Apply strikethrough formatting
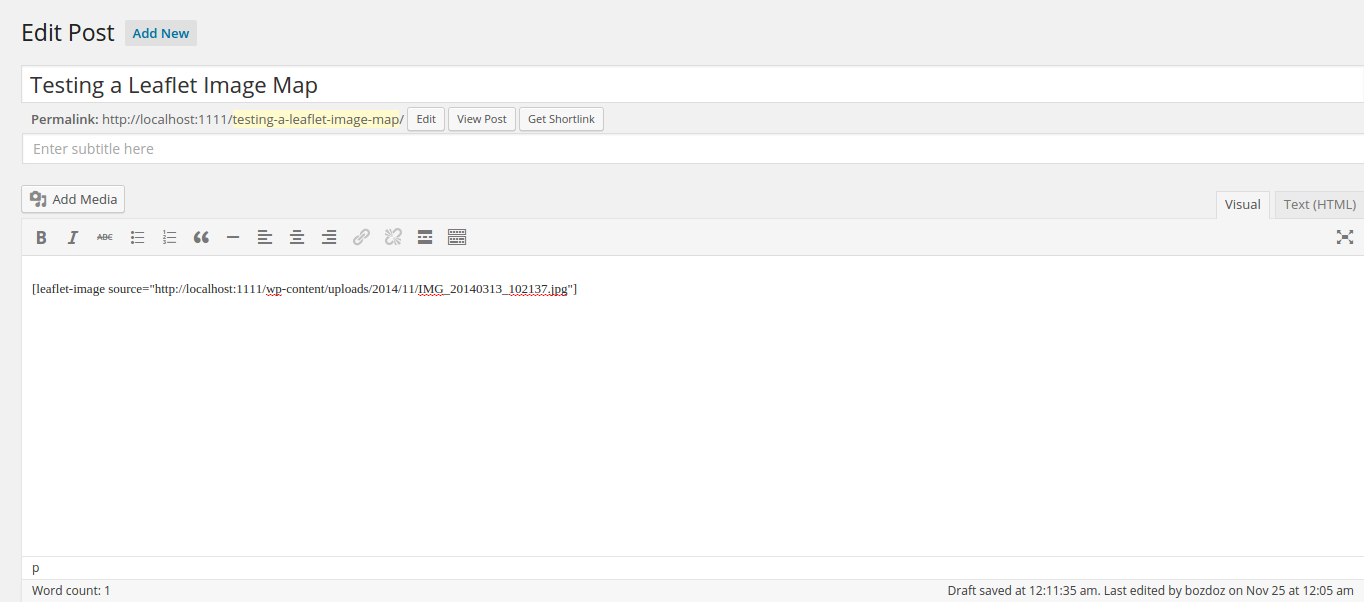This screenshot has height=602, width=1364. pos(105,237)
